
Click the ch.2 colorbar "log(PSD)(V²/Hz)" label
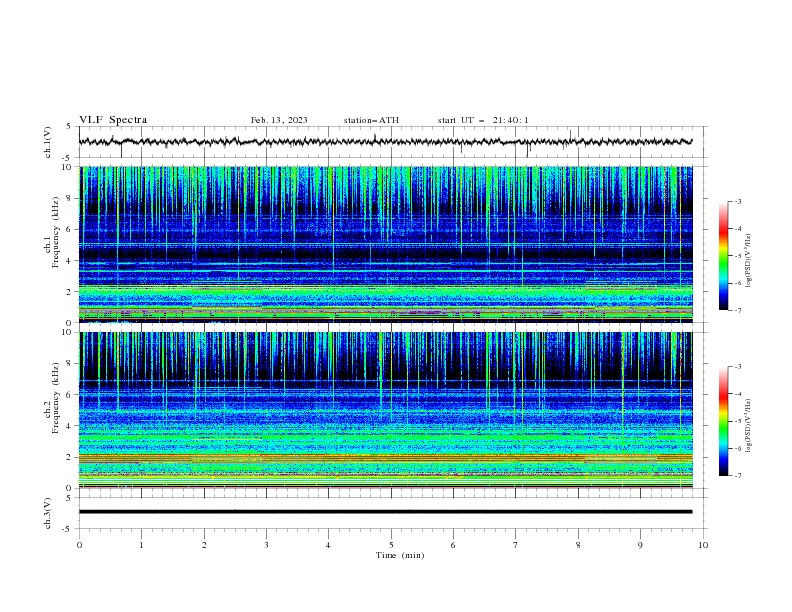pyautogui.click(x=749, y=425)
